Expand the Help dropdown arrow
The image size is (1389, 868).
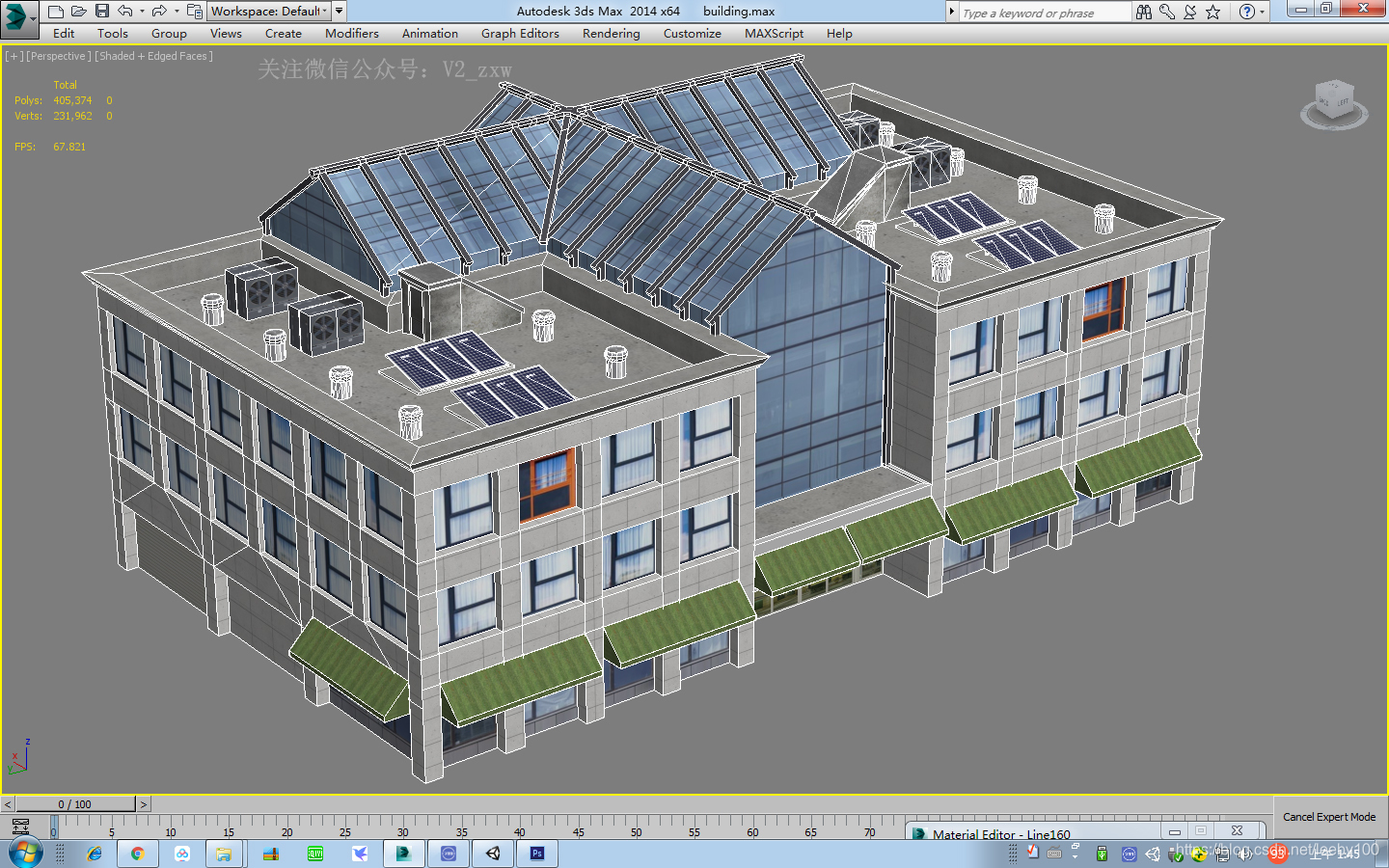click(x=1263, y=13)
